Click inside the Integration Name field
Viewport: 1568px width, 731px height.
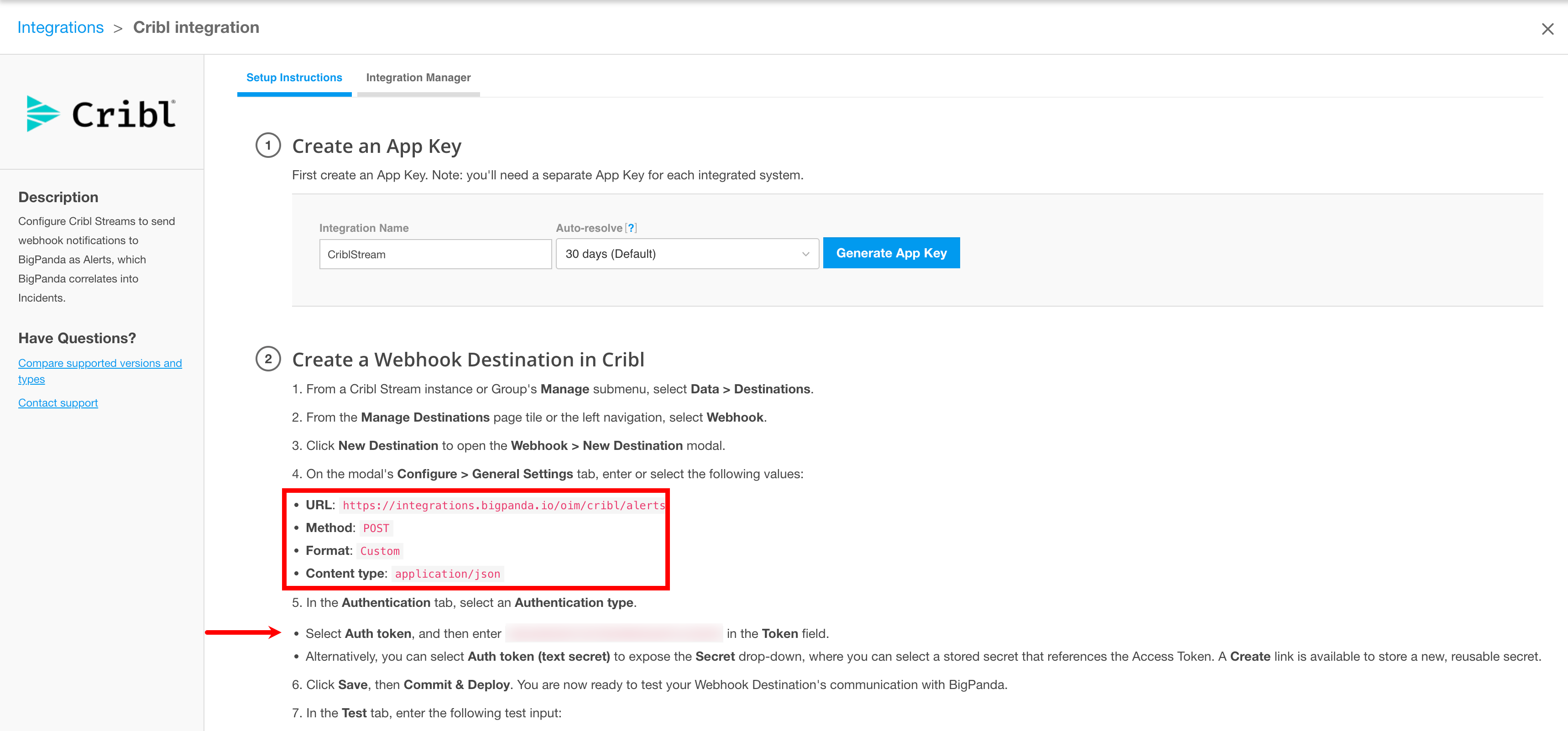[x=434, y=254]
